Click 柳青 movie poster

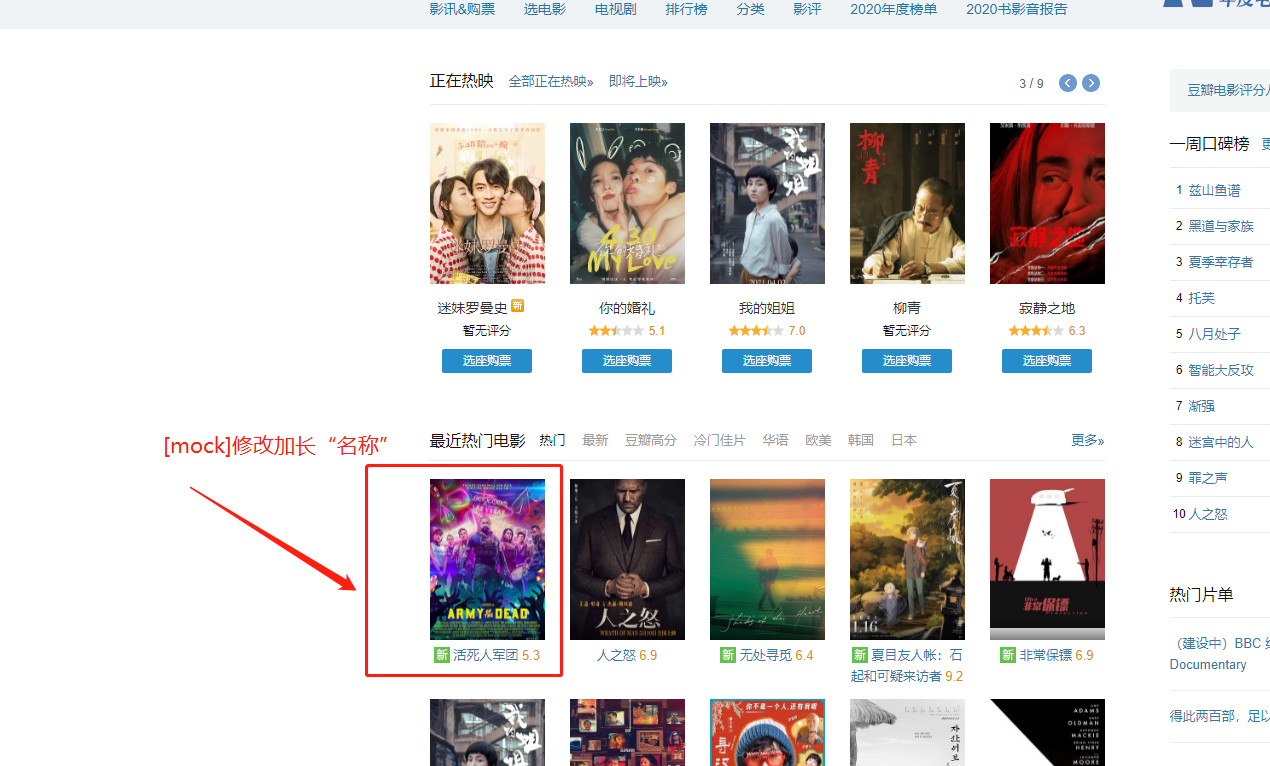(907, 204)
